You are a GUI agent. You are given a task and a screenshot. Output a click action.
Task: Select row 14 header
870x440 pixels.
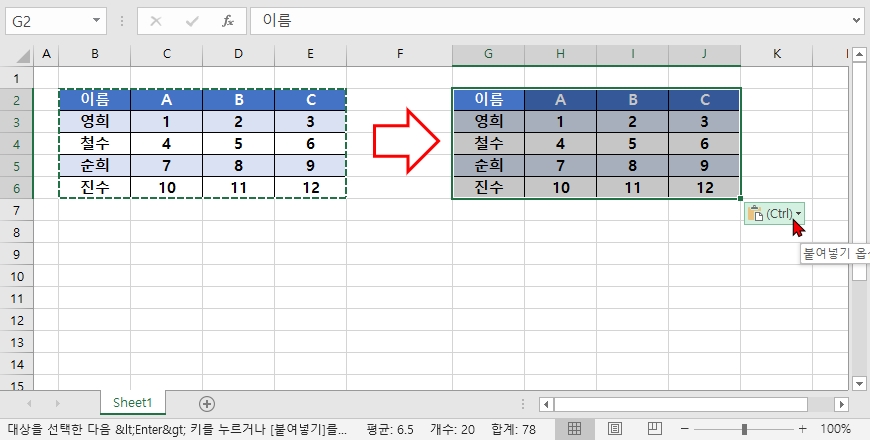(17, 365)
